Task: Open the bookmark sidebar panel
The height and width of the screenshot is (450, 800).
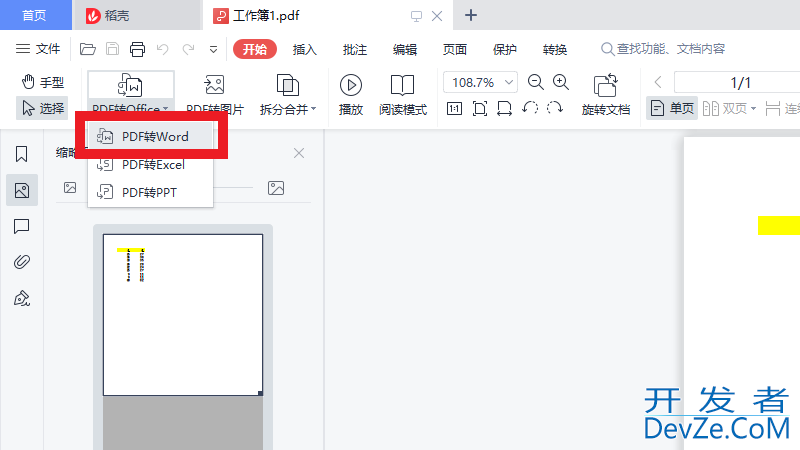Action: click(21, 154)
